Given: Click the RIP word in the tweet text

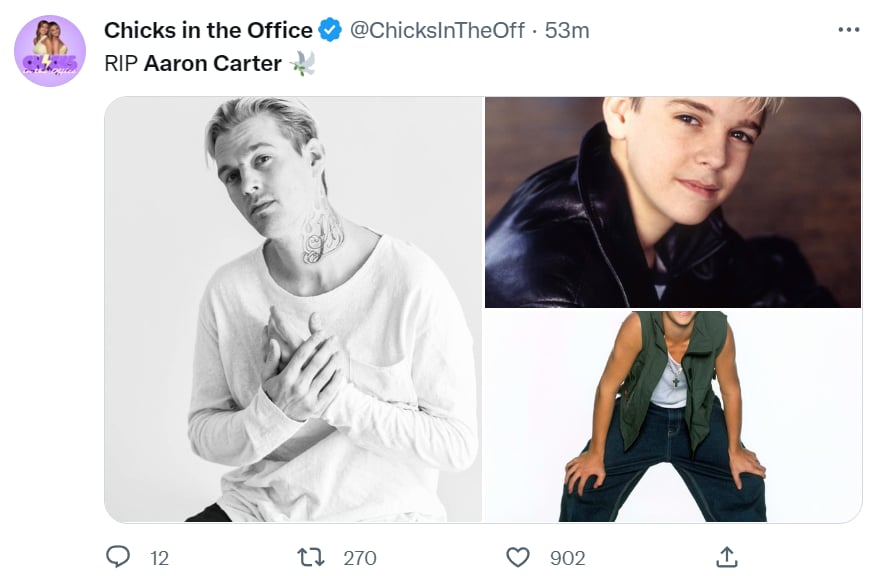Looking at the screenshot, I should coord(121,63).
